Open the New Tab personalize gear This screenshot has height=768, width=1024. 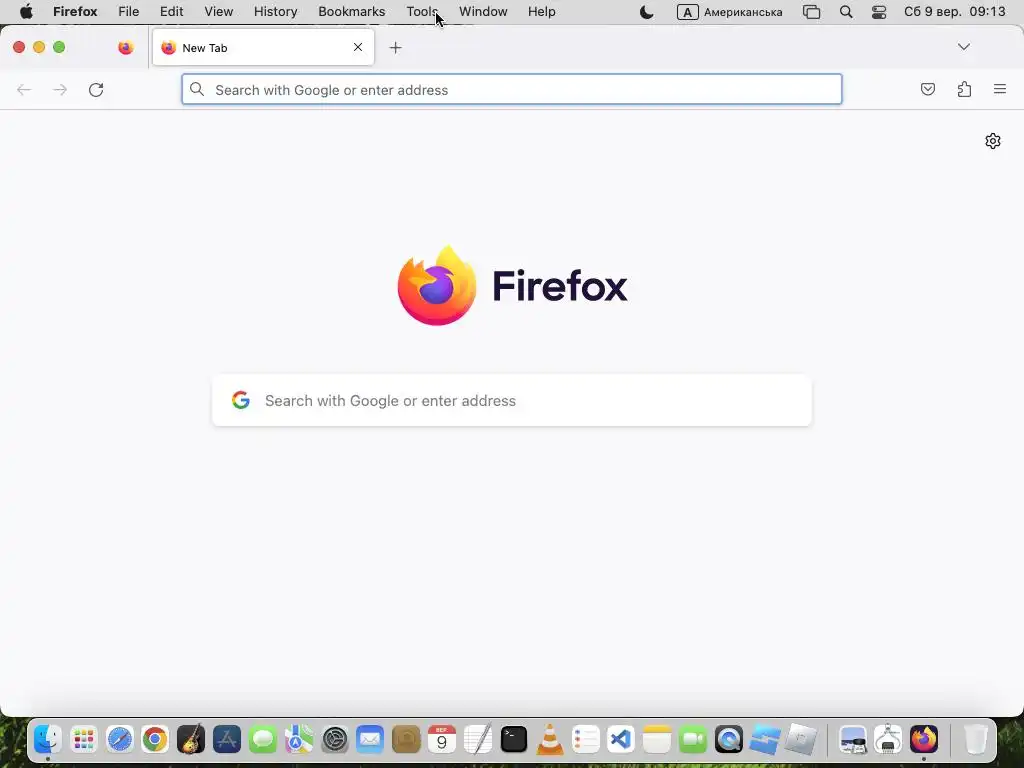point(993,141)
